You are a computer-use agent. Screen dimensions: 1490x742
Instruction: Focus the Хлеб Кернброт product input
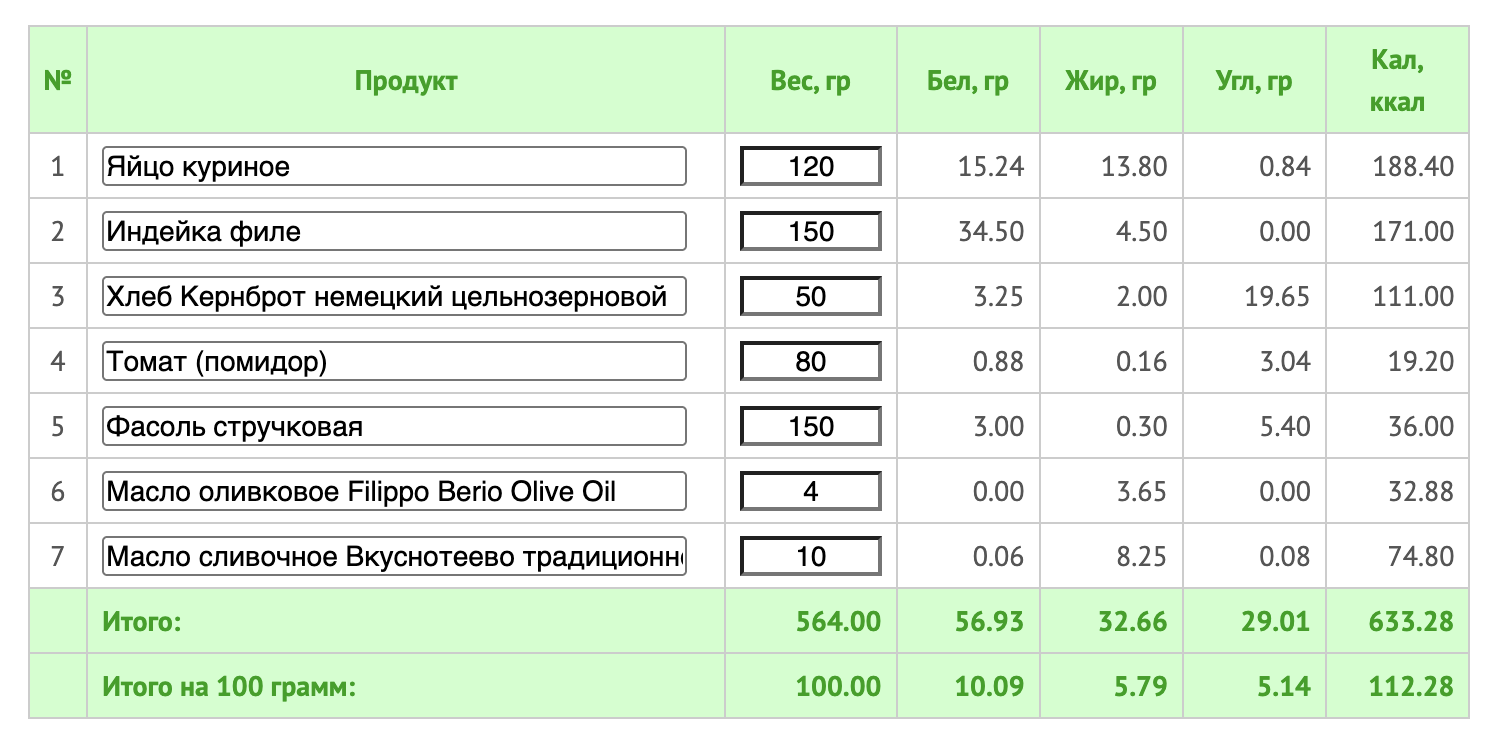pyautogui.click(x=394, y=296)
